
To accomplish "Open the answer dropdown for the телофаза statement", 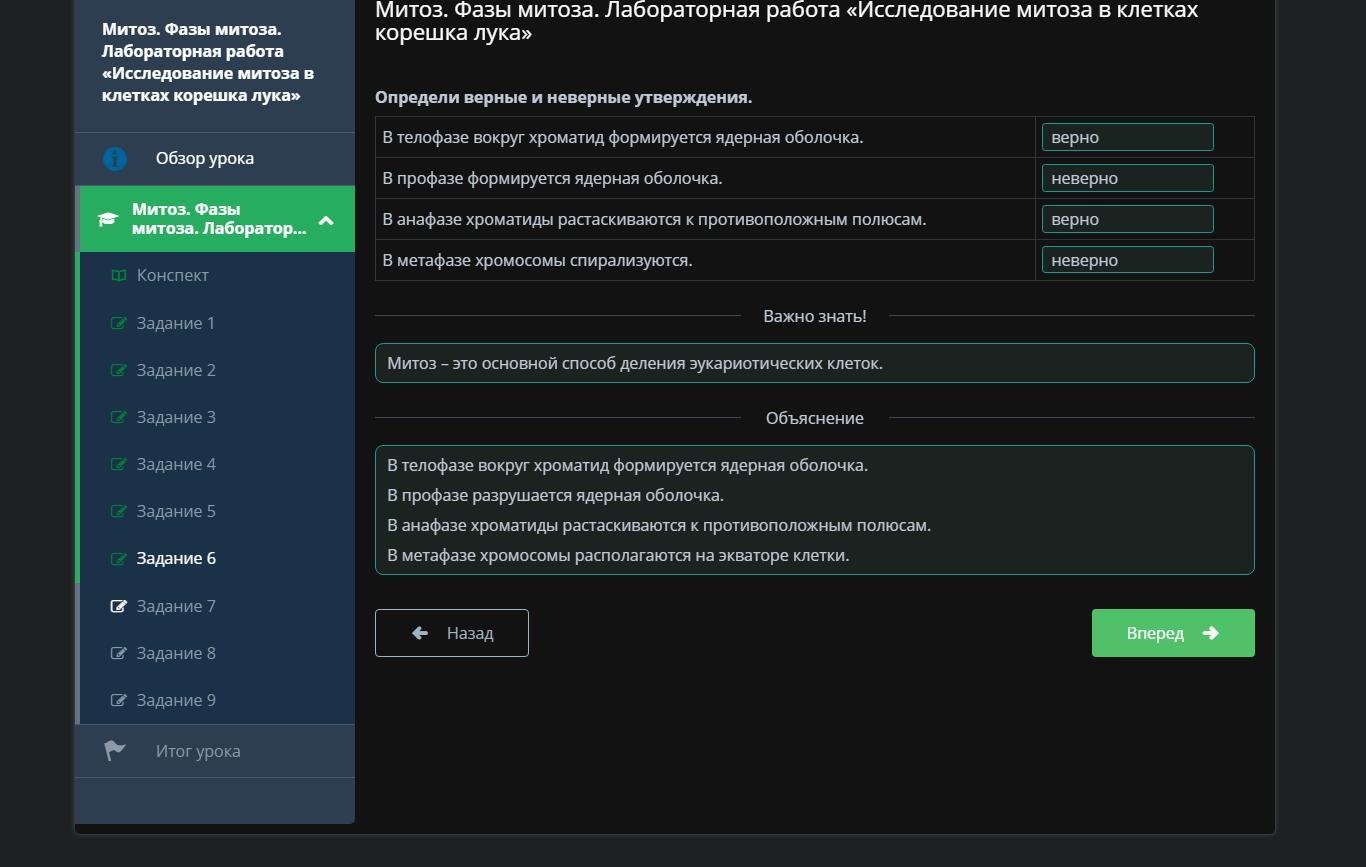I will (1127, 137).
